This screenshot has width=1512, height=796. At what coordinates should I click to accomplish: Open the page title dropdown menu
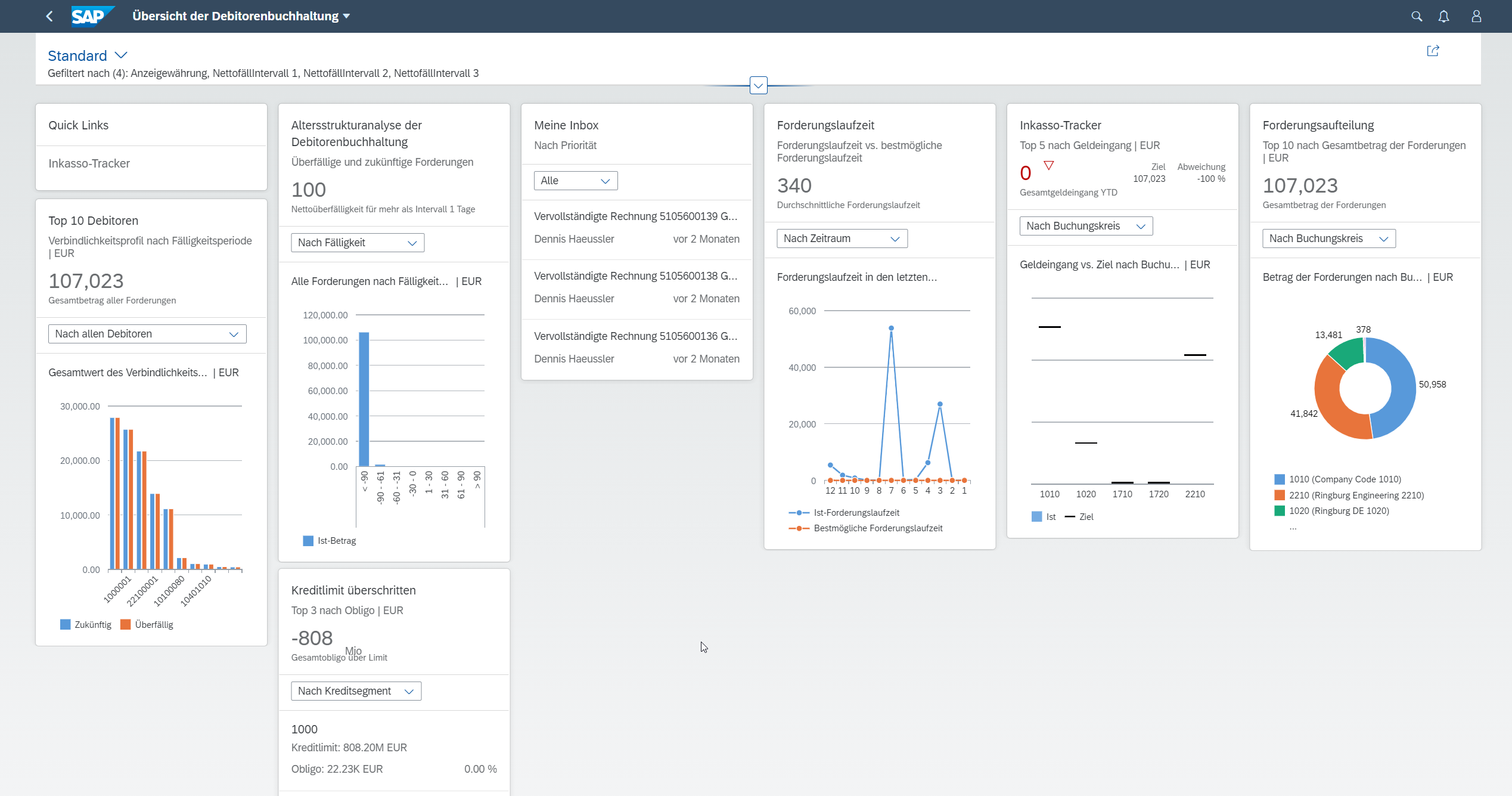coord(346,16)
